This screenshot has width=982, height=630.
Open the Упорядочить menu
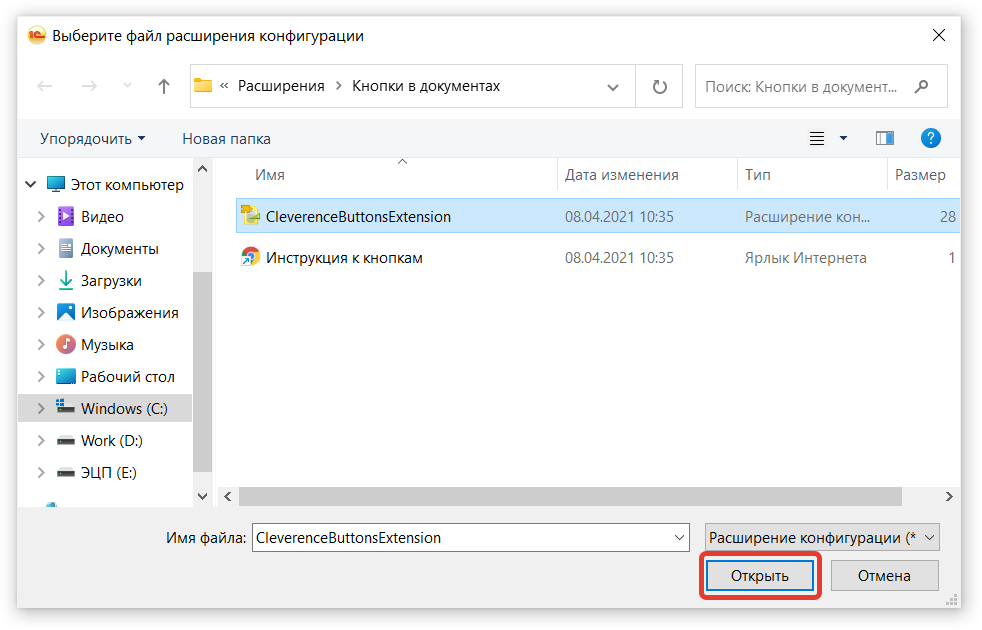[x=92, y=139]
